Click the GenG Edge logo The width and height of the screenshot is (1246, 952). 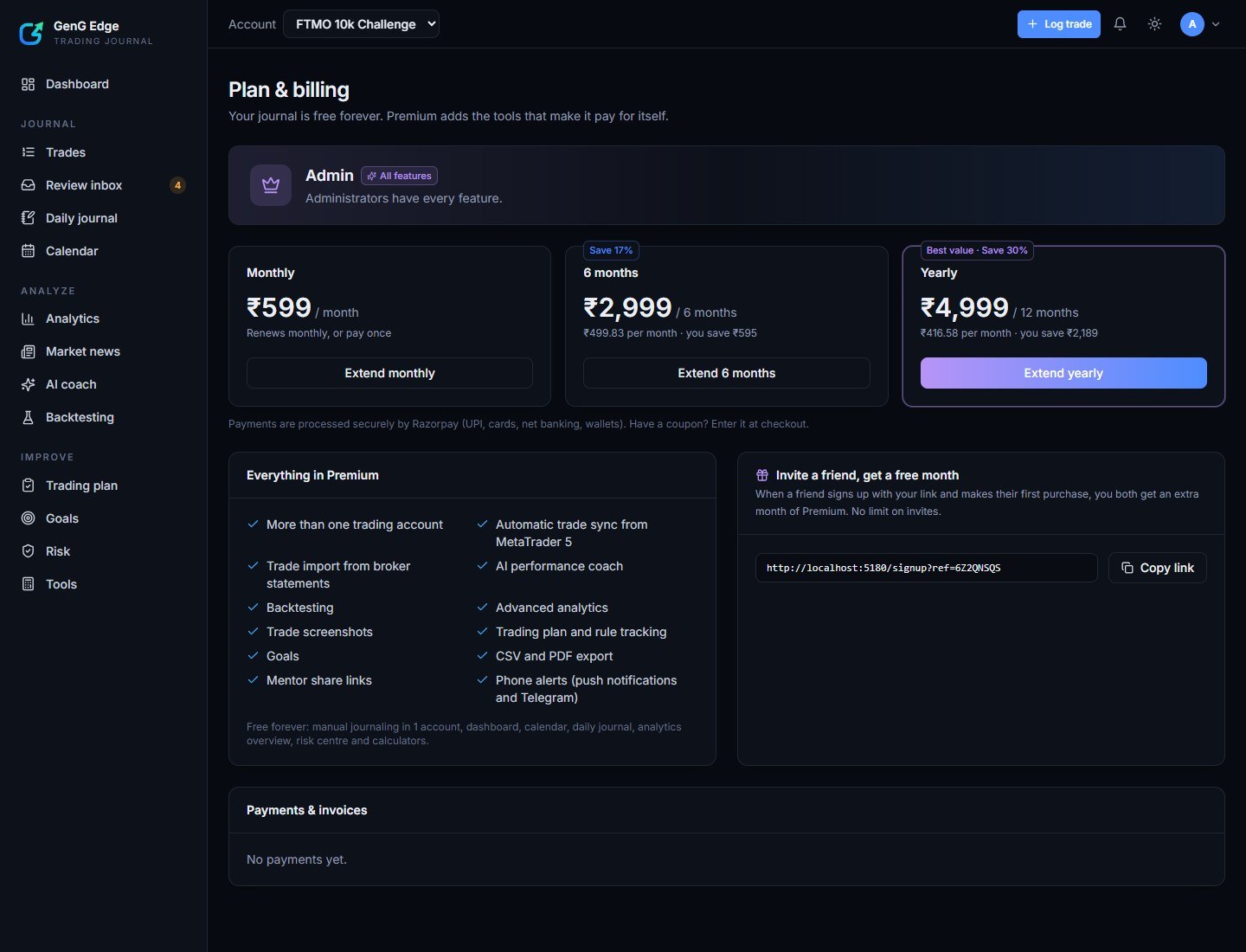[31, 33]
